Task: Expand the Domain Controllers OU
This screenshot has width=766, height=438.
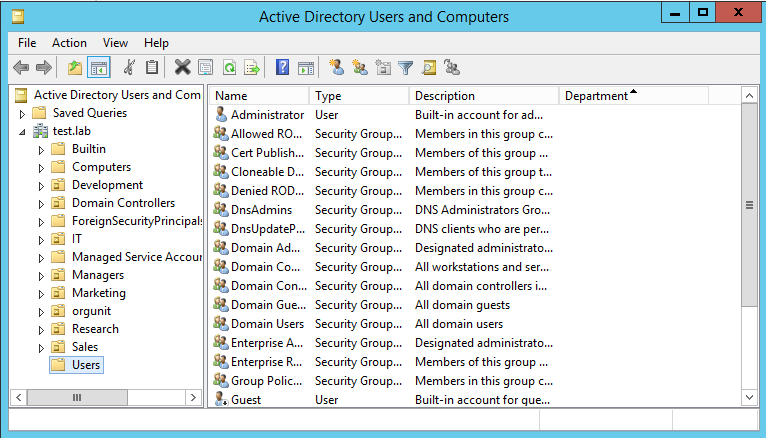Action: (x=41, y=204)
